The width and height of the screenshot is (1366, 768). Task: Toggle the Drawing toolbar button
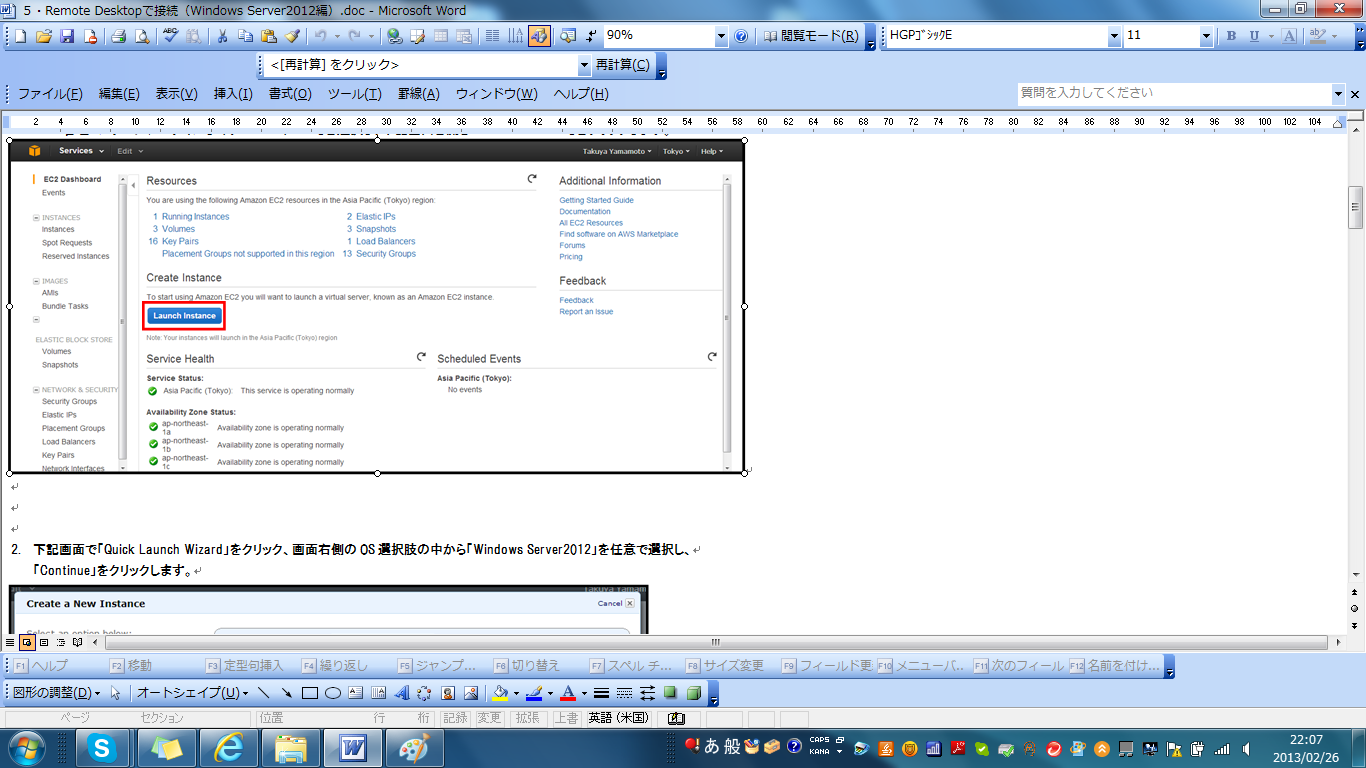(x=539, y=36)
